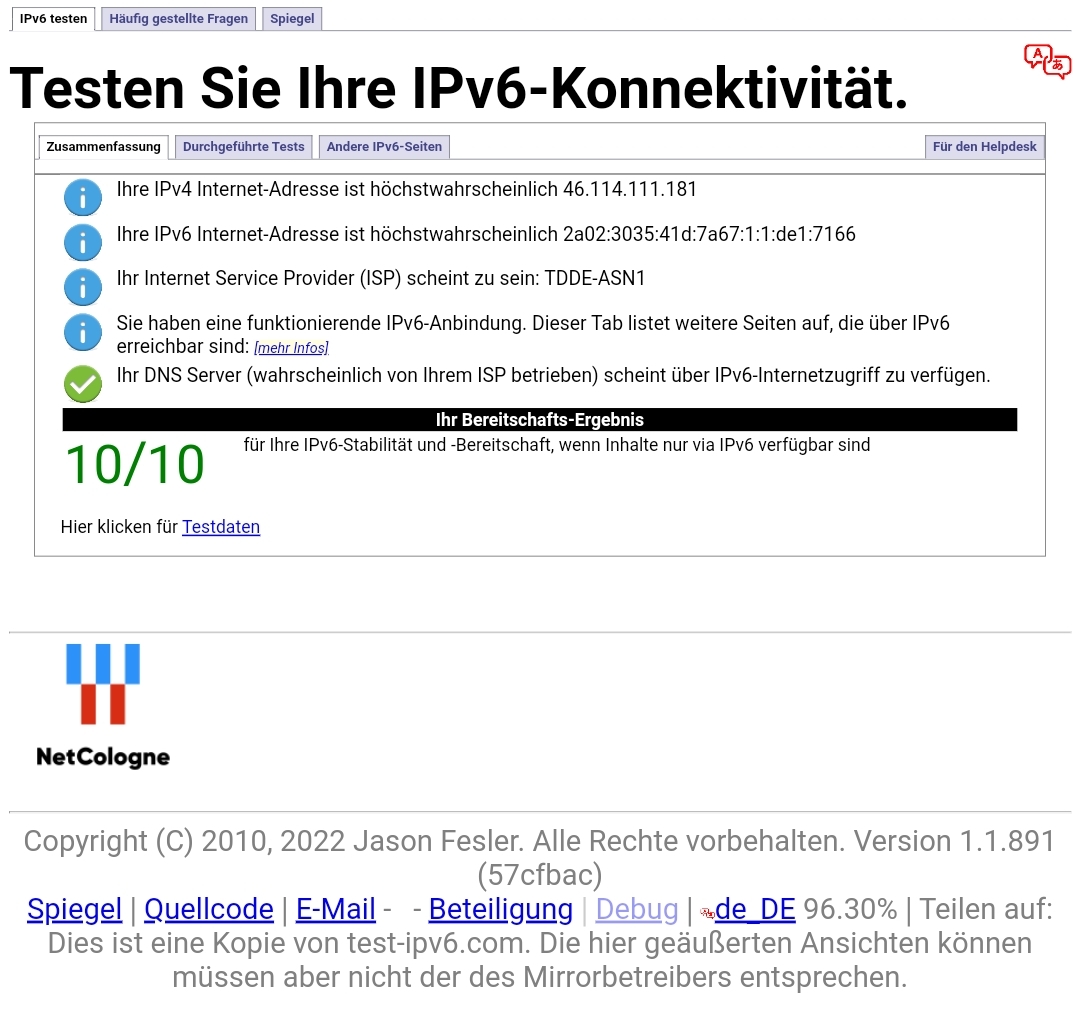Open the Häufig gestellte Fragen tab

pos(178,18)
